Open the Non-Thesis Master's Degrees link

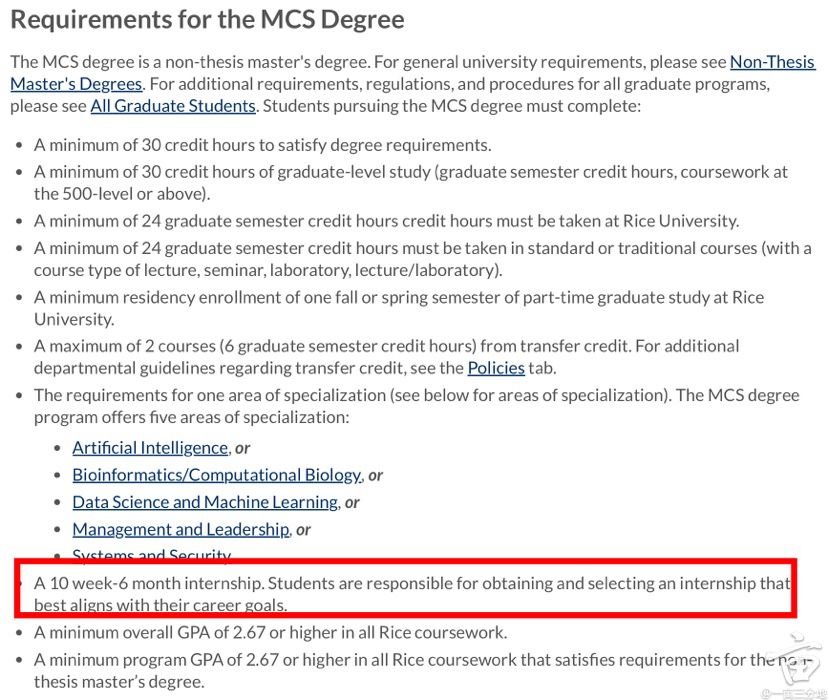click(x=771, y=62)
